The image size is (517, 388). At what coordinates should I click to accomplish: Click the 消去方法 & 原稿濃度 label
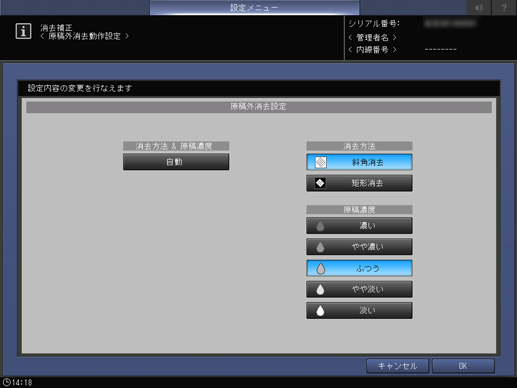(176, 146)
